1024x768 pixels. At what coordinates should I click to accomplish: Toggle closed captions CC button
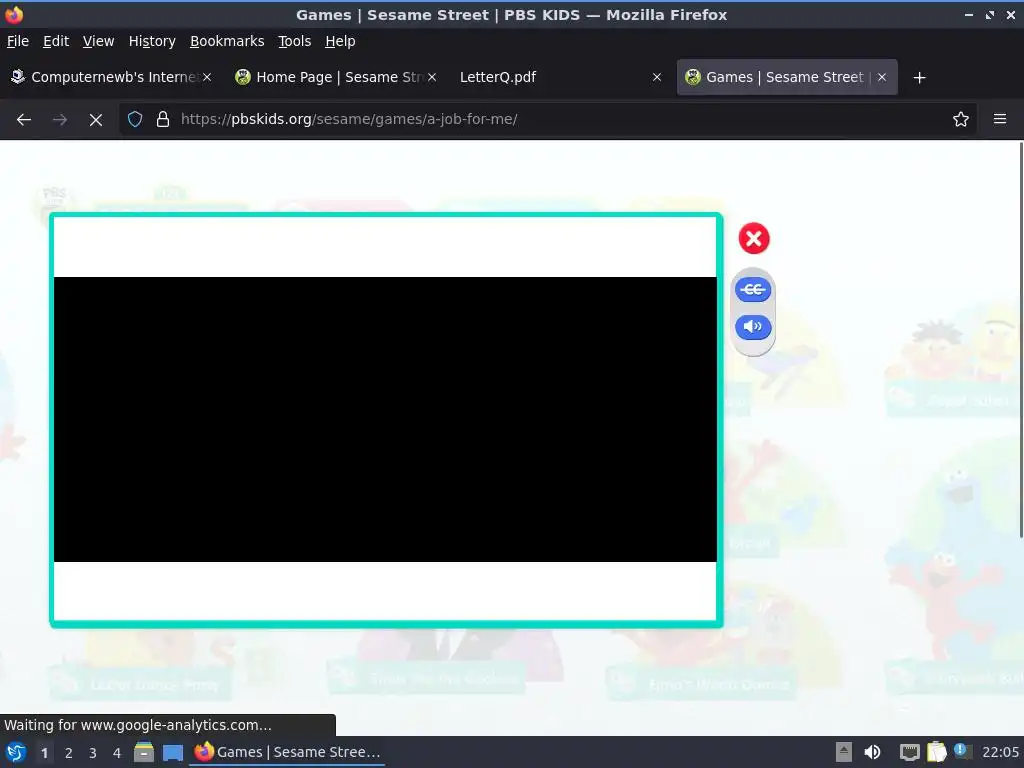tap(753, 289)
